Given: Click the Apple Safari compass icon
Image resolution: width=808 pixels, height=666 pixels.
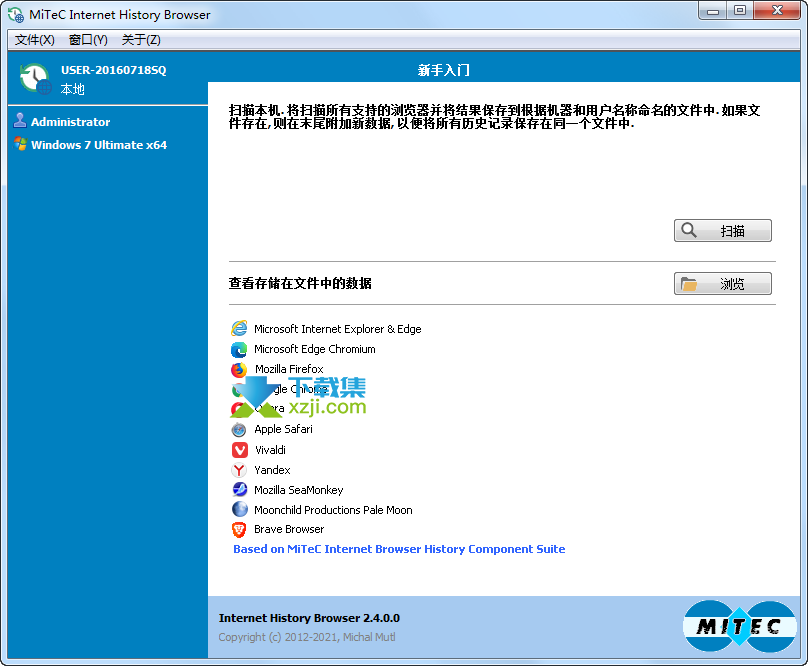Looking at the screenshot, I should 239,429.
